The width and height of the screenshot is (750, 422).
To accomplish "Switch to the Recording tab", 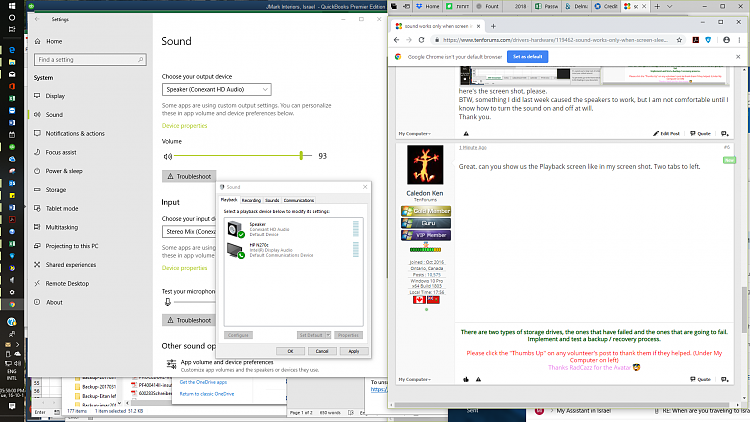I will click(x=251, y=201).
